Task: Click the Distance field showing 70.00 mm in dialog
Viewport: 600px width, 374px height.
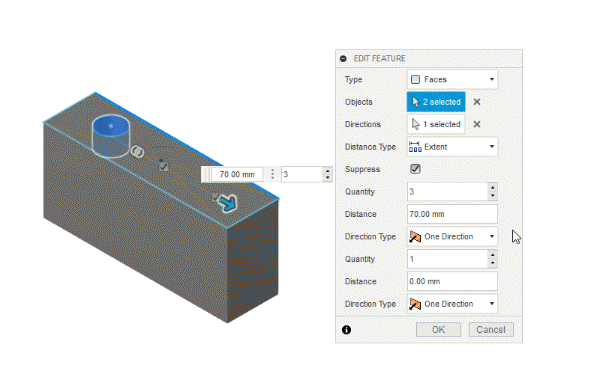Action: pos(452,214)
